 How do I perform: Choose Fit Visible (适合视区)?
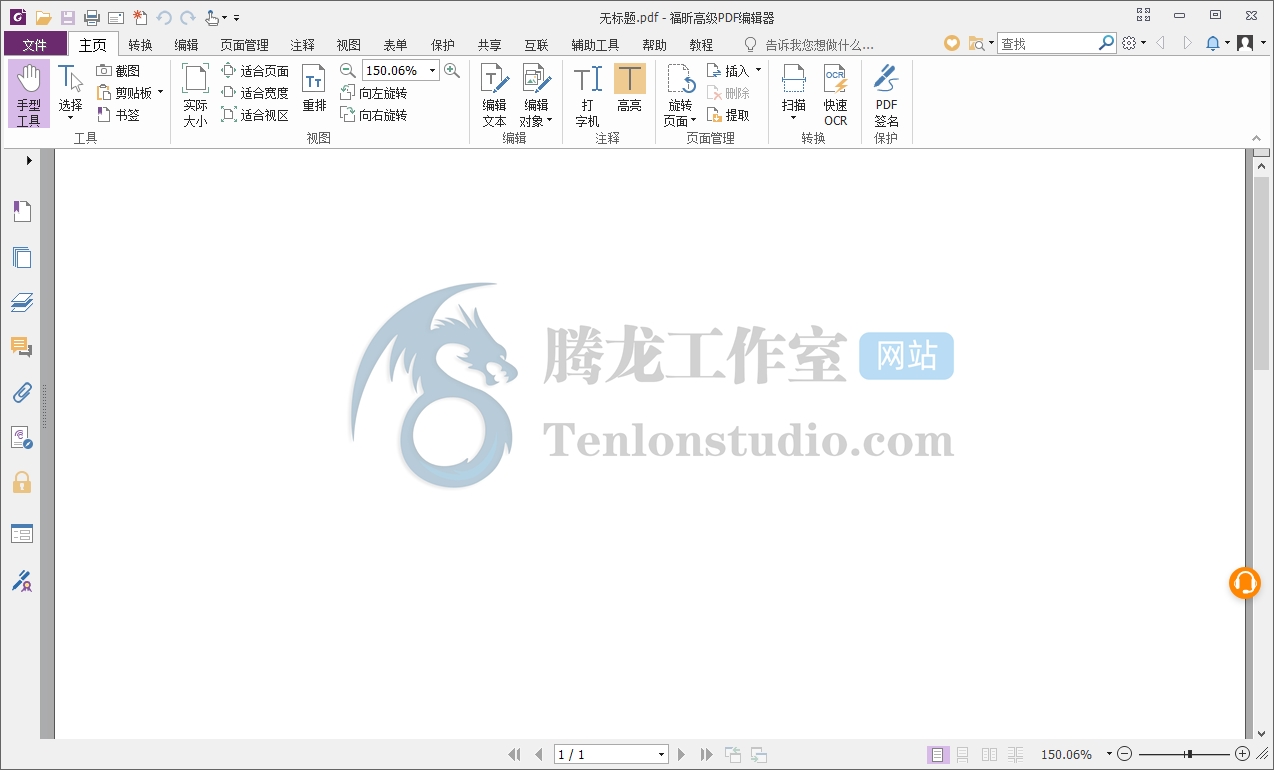pyautogui.click(x=255, y=115)
